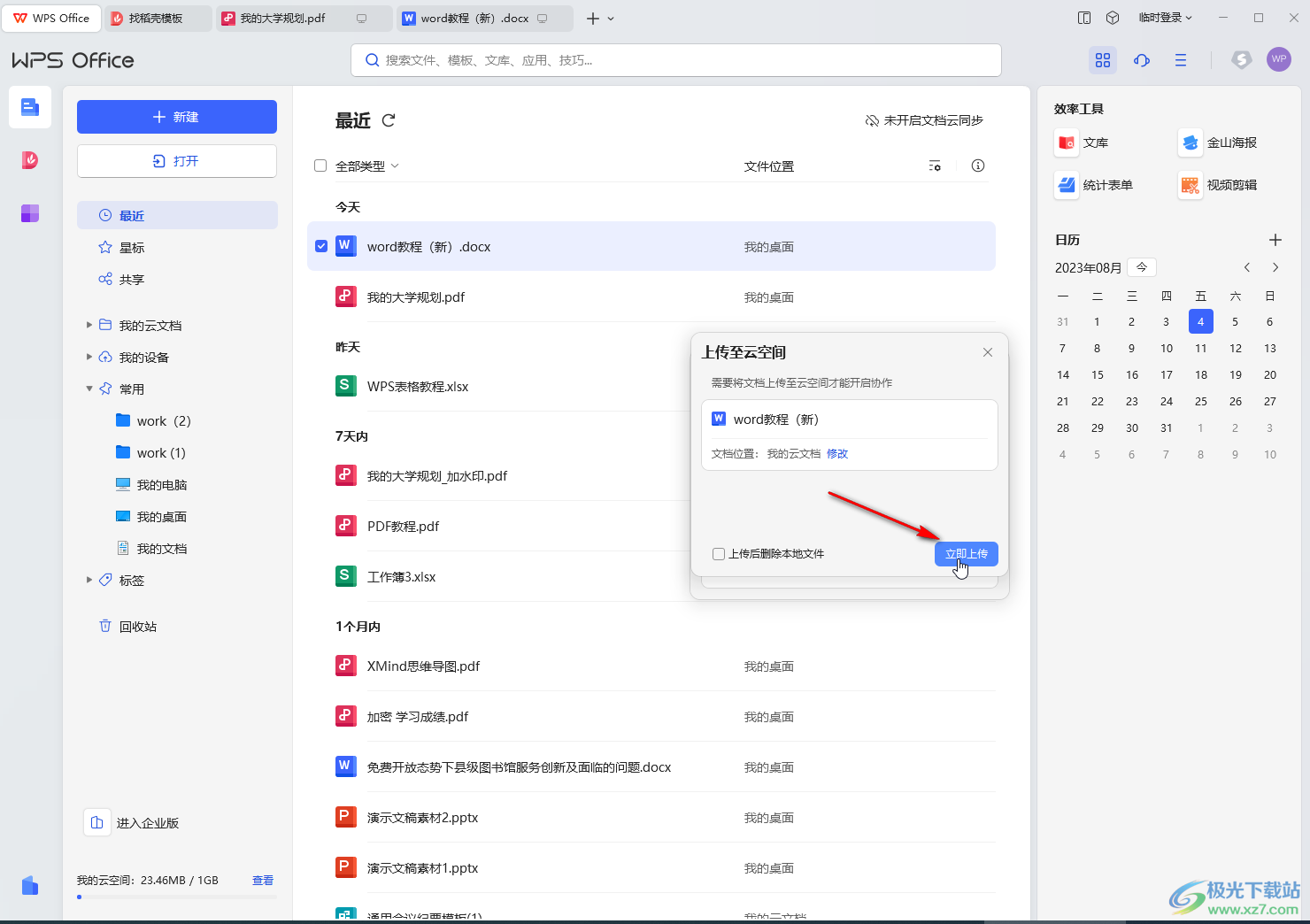Toggle the select-all 全部类型 checkbox
Image resolution: width=1310 pixels, height=924 pixels.
[320, 166]
